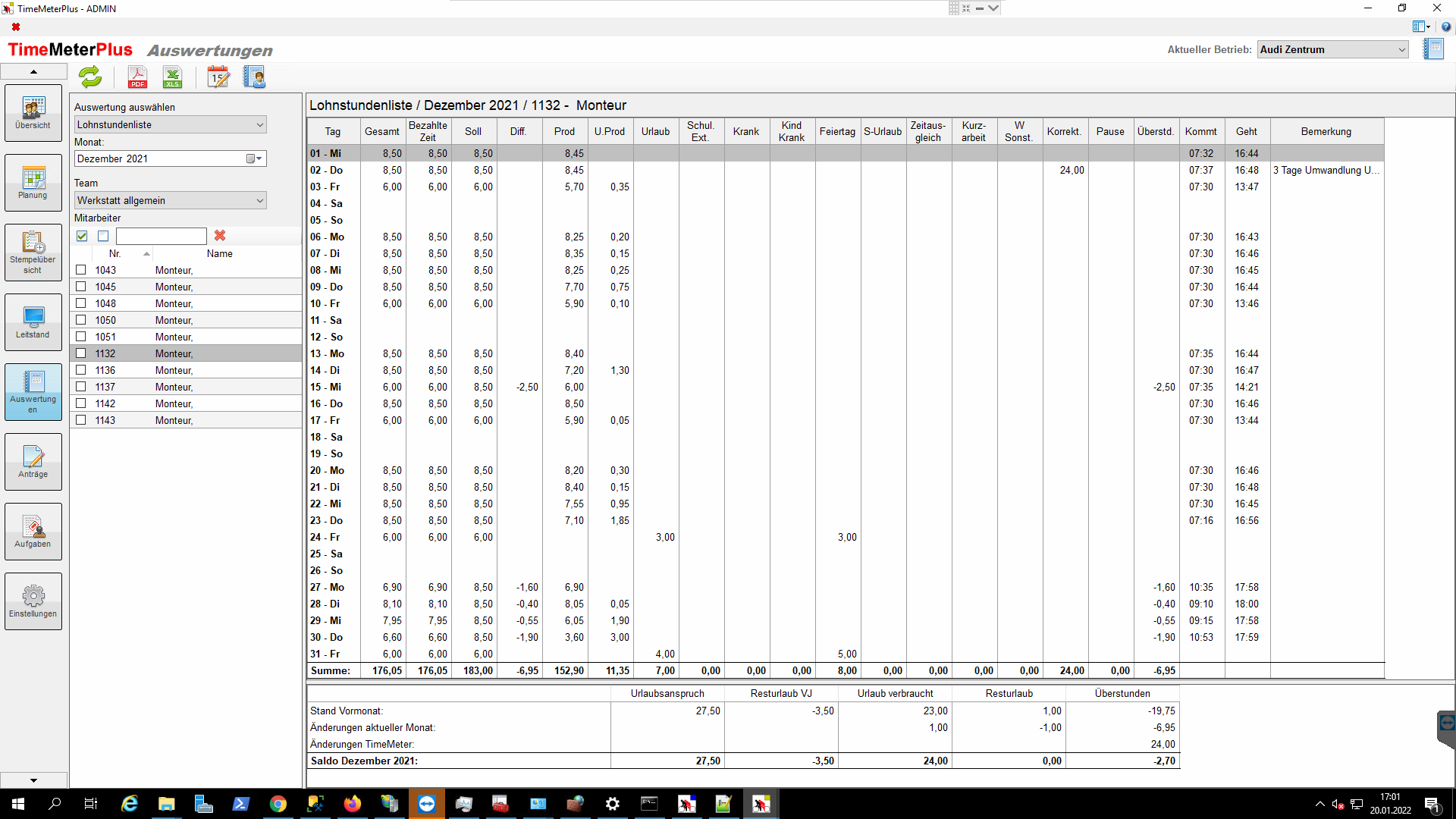Expand the chevron in the top center toolbar
The width and height of the screenshot is (1456, 819).
pyautogui.click(x=993, y=8)
